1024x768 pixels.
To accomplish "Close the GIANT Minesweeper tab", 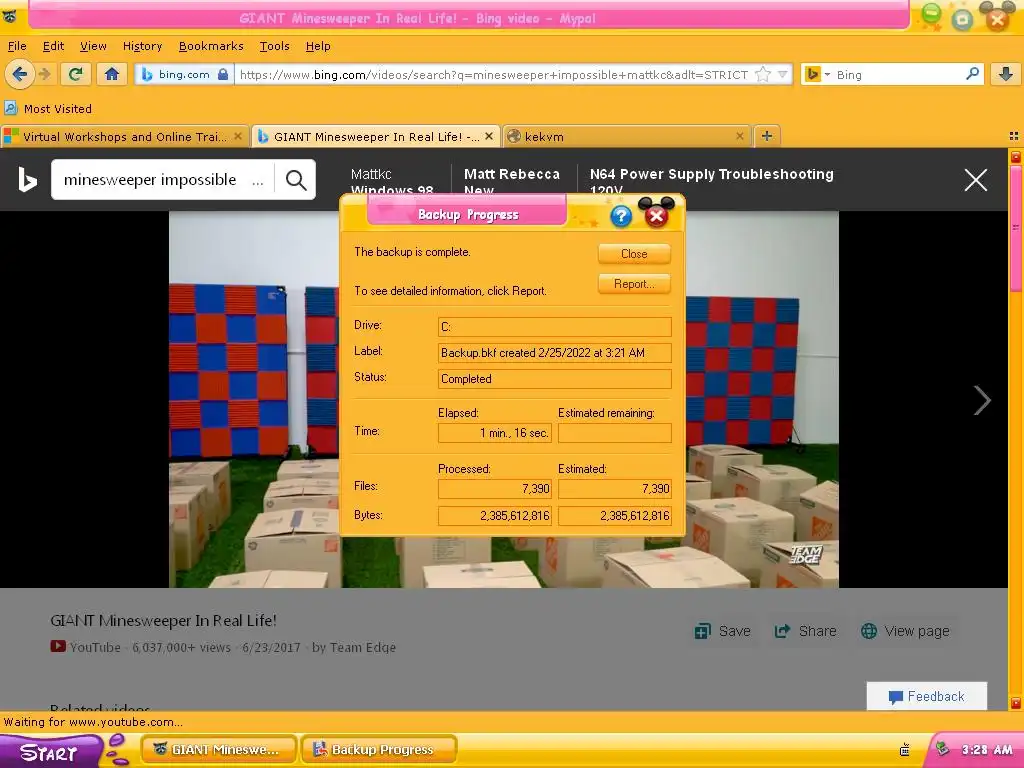I will (x=488, y=136).
